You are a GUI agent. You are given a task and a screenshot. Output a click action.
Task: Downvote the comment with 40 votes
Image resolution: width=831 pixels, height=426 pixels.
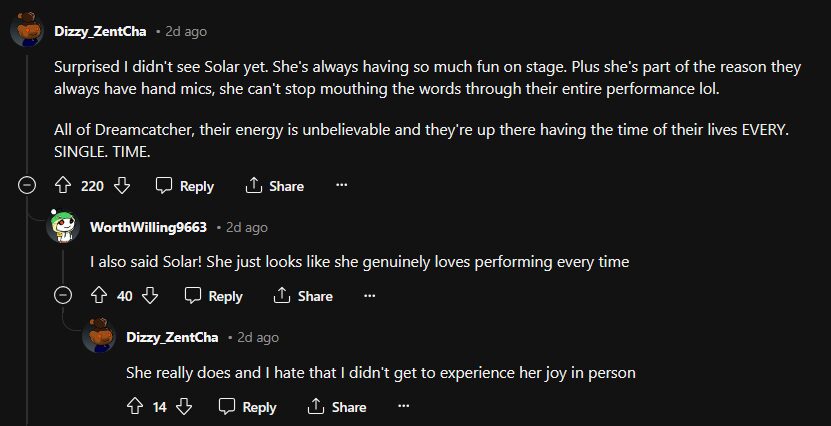(151, 296)
